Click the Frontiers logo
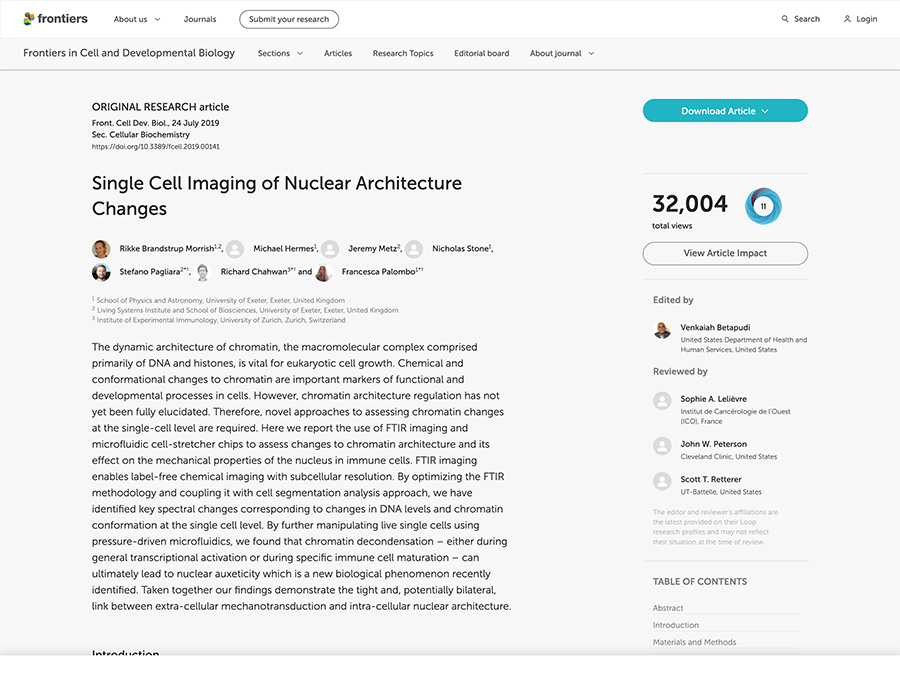 coord(55,19)
